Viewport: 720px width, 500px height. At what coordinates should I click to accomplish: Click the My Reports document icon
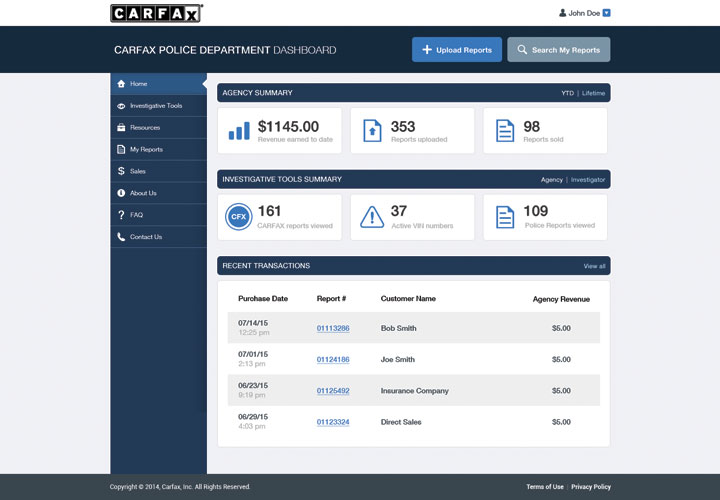pyautogui.click(x=121, y=150)
